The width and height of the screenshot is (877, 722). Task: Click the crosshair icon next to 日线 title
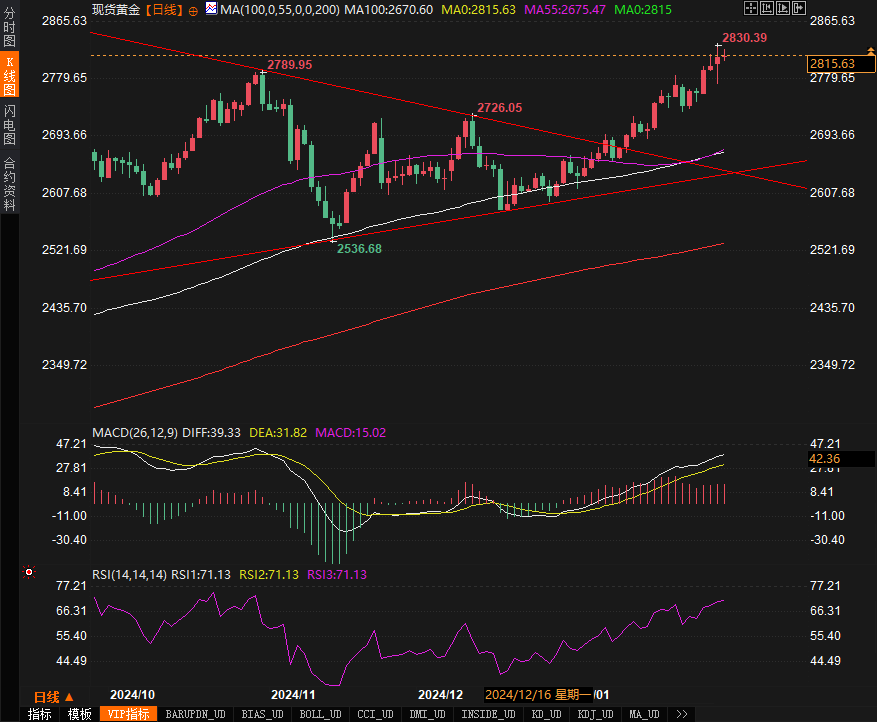coord(193,9)
